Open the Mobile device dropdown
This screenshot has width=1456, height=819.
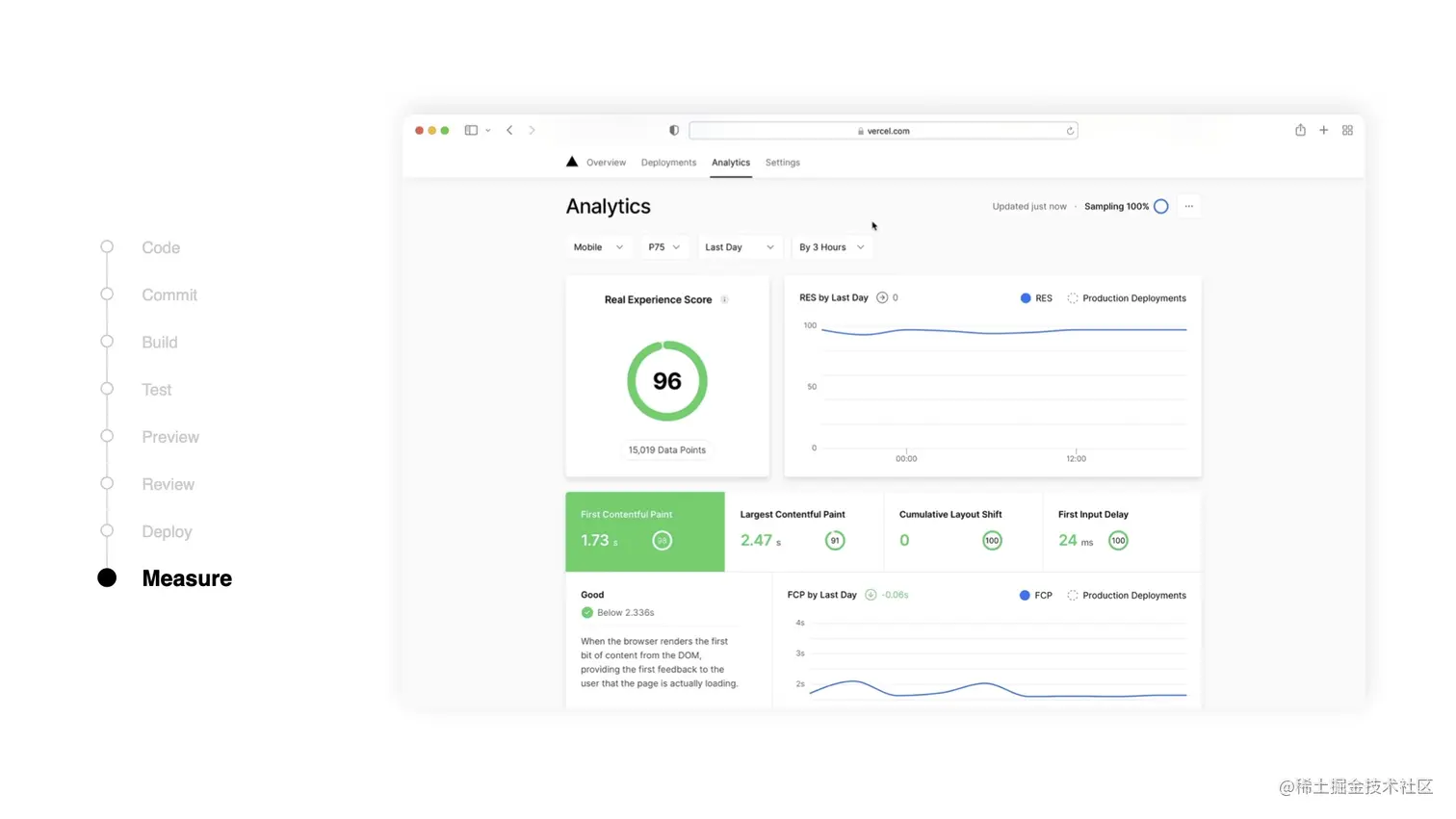pos(598,247)
